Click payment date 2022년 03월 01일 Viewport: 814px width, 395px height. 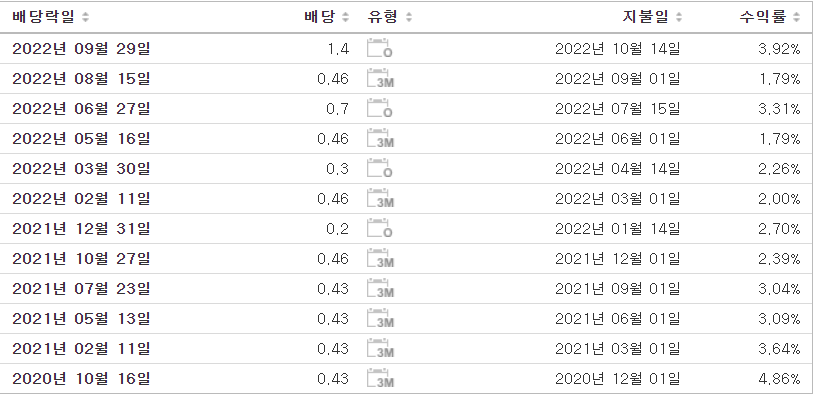pyautogui.click(x=618, y=199)
